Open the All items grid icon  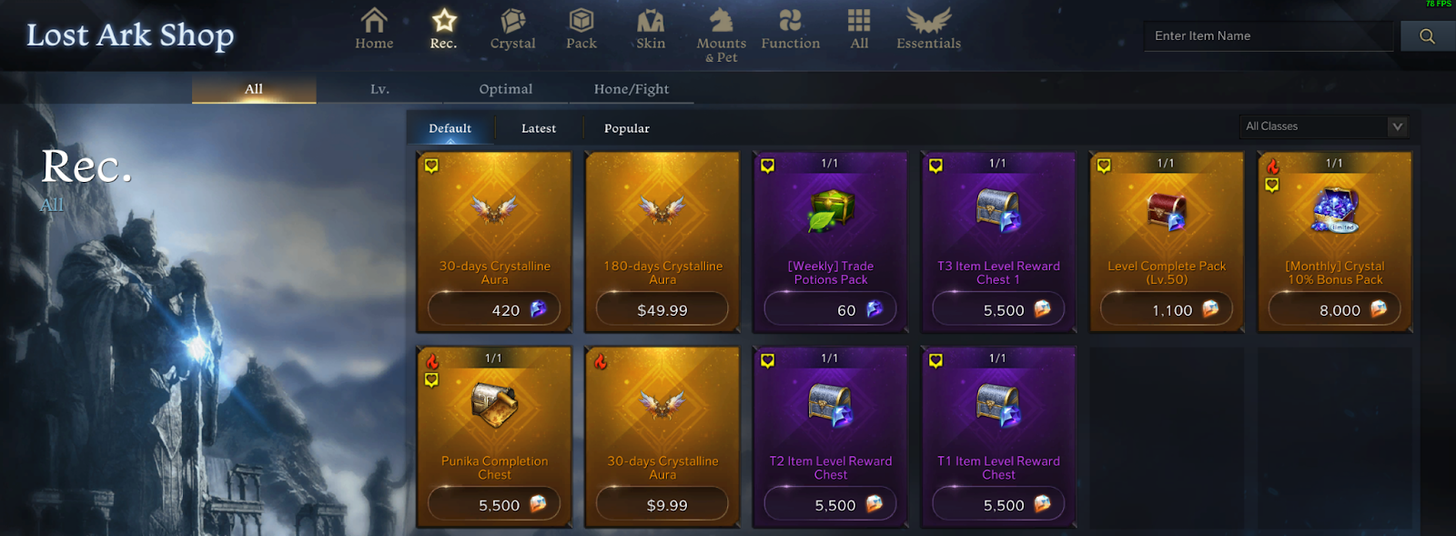click(x=859, y=29)
